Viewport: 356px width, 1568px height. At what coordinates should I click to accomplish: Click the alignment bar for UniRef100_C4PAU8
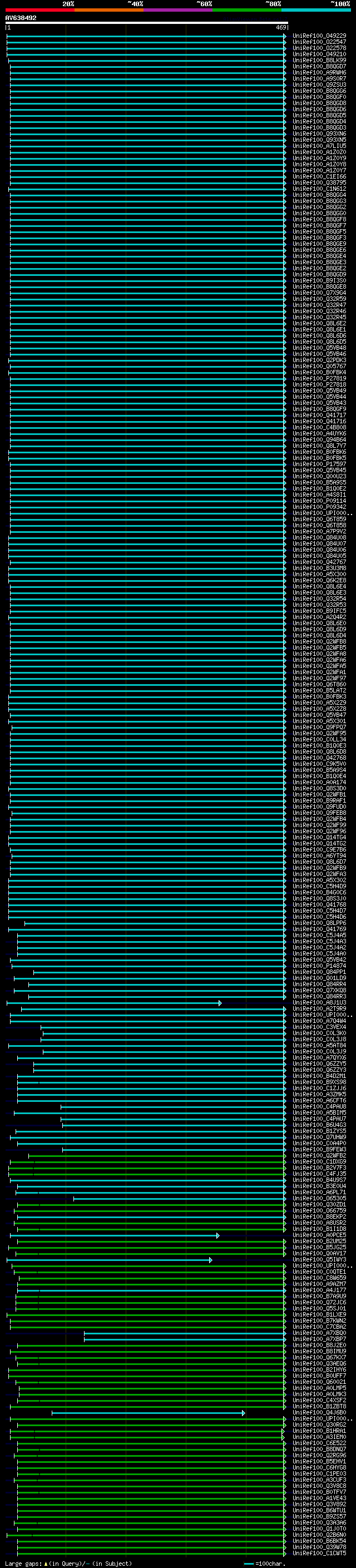pos(173,1106)
